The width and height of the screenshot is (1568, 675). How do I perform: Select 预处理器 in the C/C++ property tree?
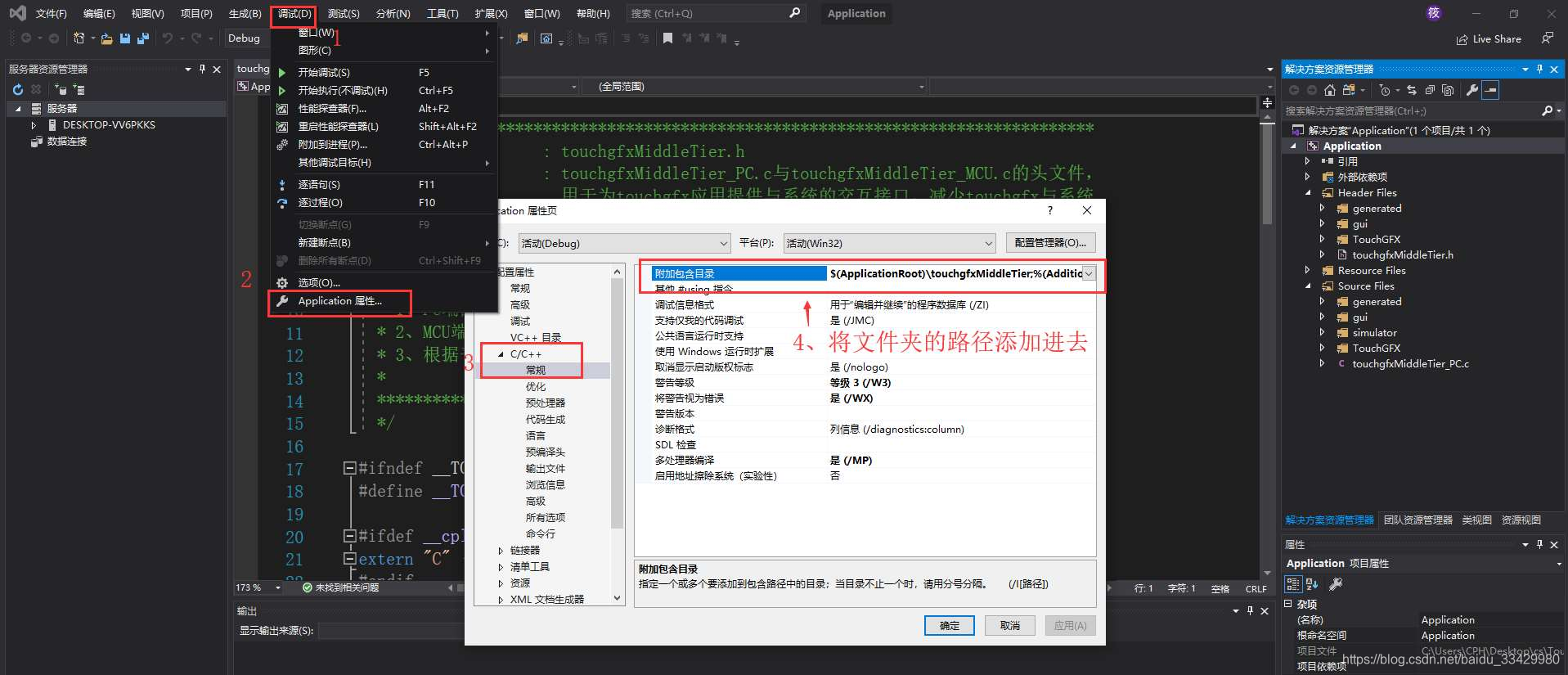(546, 403)
